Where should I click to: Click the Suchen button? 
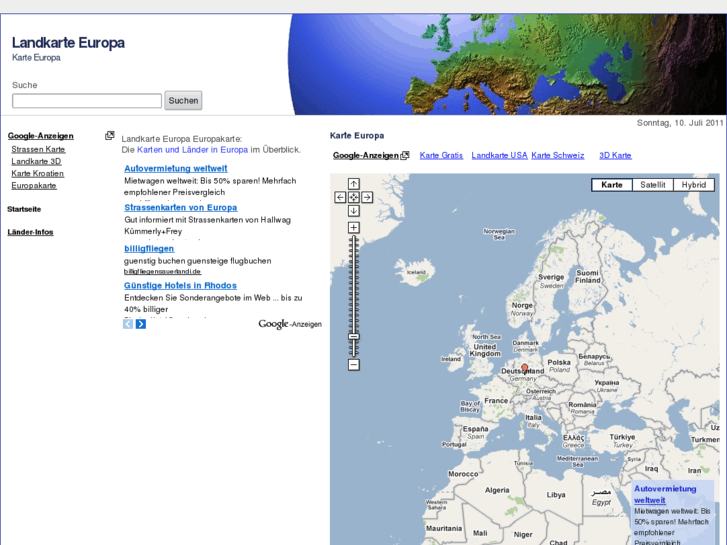(x=183, y=100)
